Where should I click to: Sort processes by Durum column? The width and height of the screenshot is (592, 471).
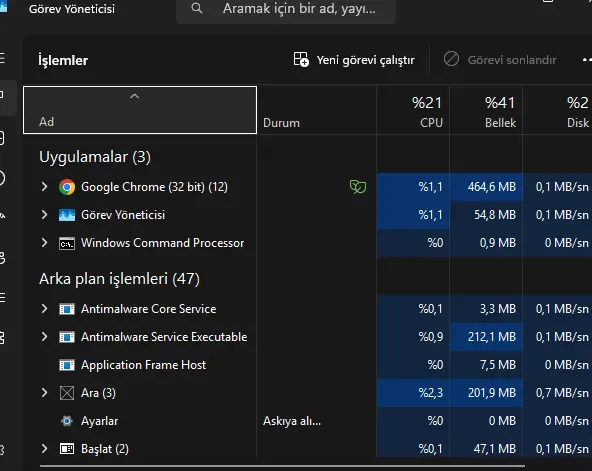click(x=316, y=110)
